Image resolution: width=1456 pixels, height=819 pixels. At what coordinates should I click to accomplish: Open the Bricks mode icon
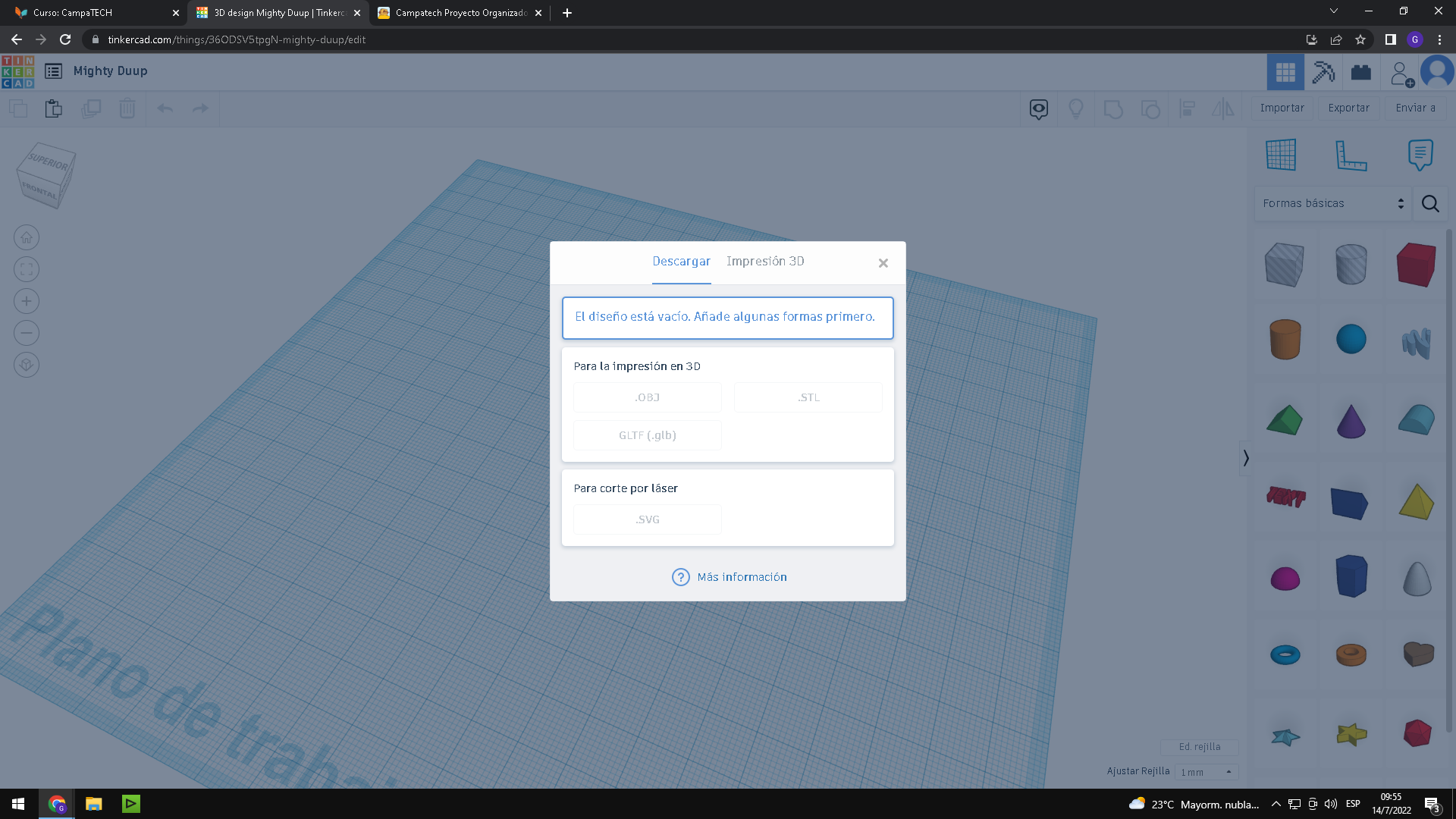click(x=1361, y=72)
